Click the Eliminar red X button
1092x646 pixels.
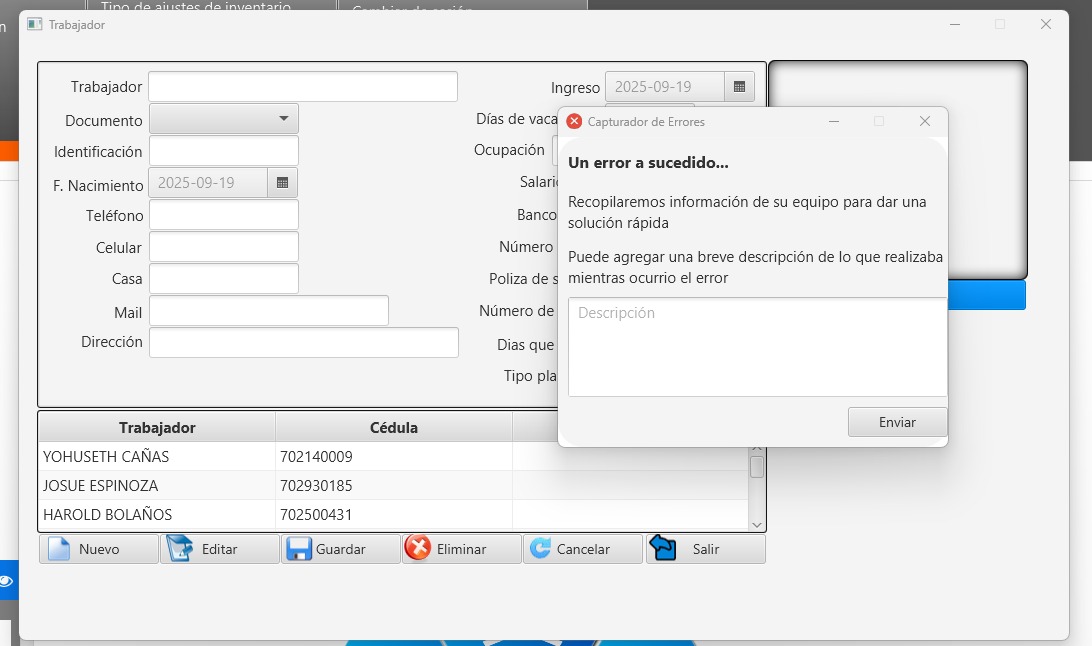point(462,549)
